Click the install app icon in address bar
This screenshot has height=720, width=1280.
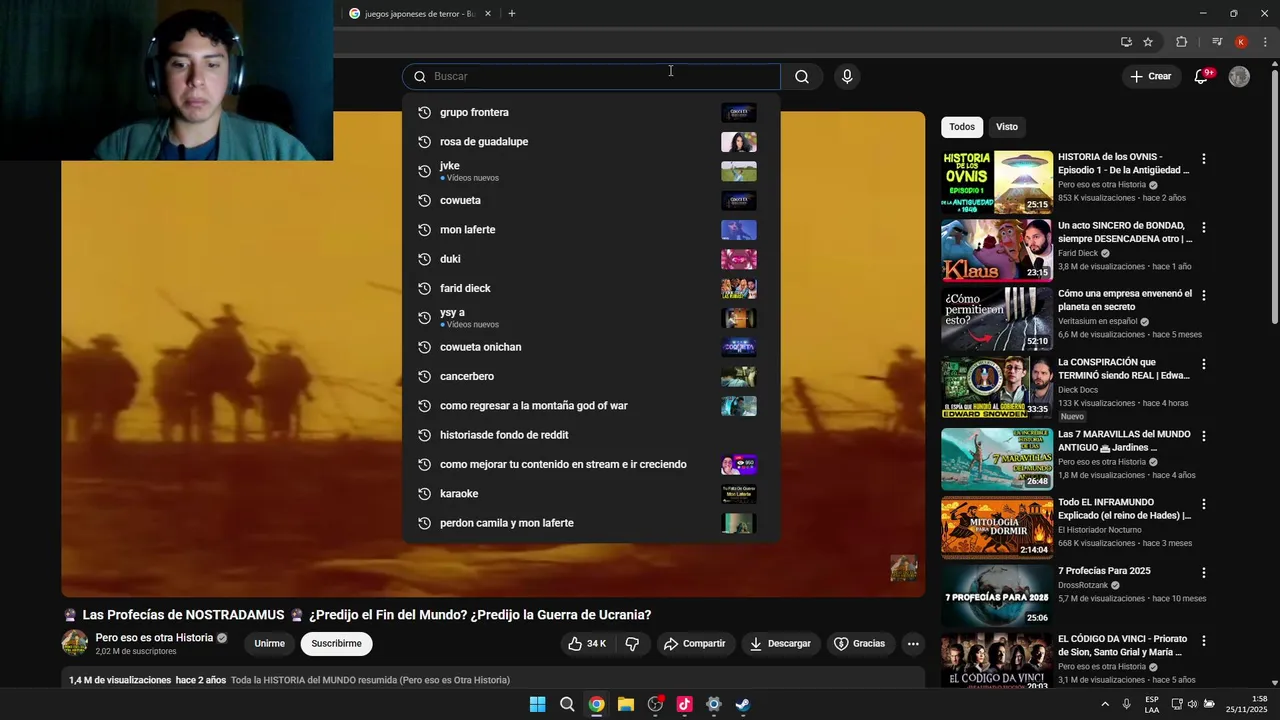coord(1126,42)
